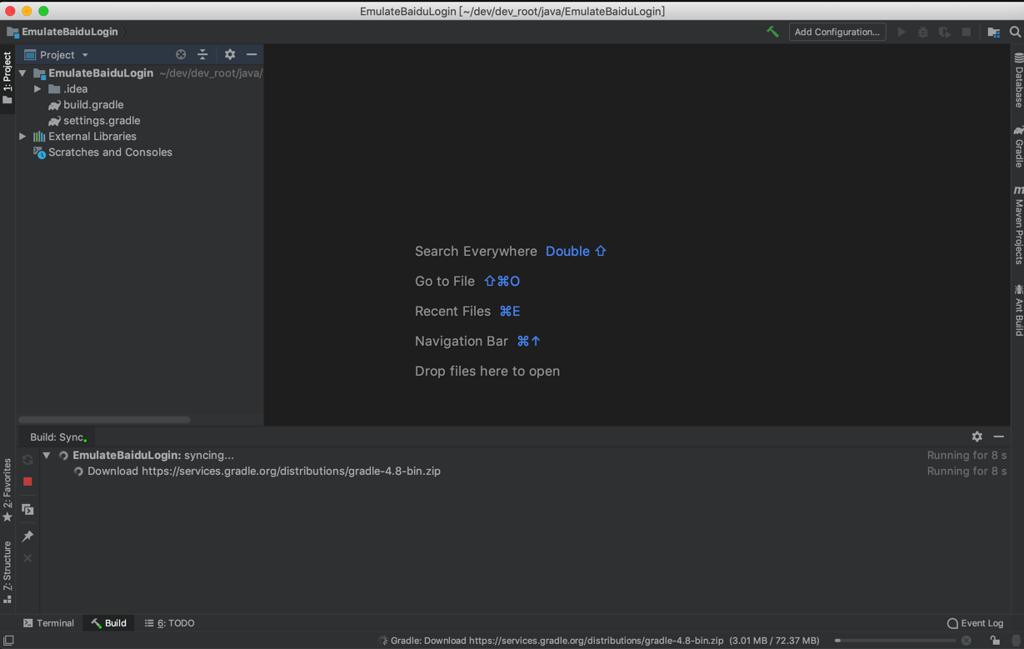
Task: Hide the Build panel with minus icon
Action: [x=999, y=436]
